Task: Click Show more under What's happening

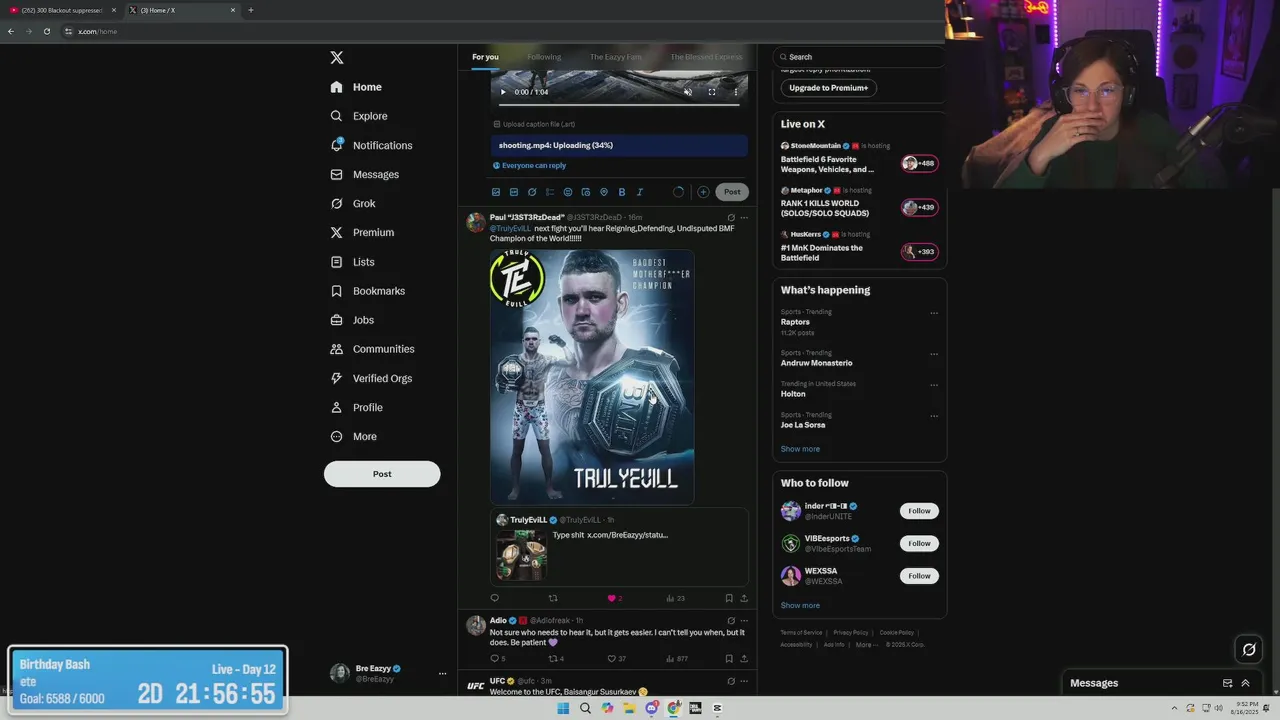Action: click(800, 449)
